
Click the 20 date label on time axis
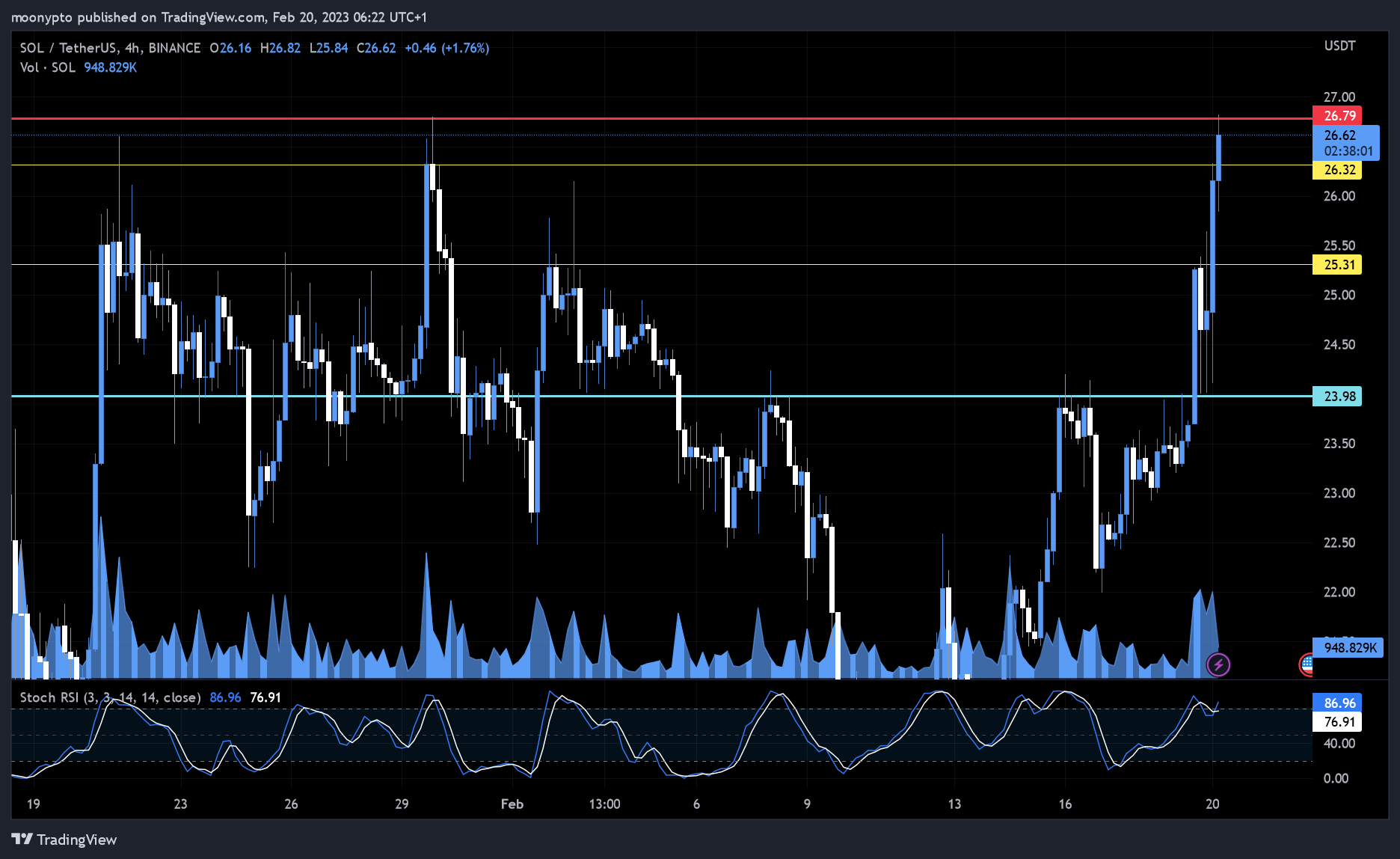1212,804
